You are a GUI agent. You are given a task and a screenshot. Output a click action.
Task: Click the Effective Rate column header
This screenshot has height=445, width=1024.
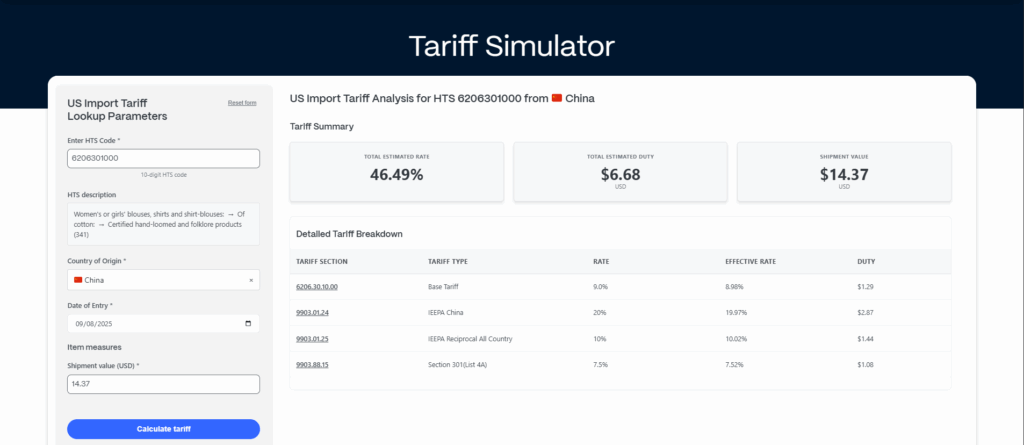[749, 262]
